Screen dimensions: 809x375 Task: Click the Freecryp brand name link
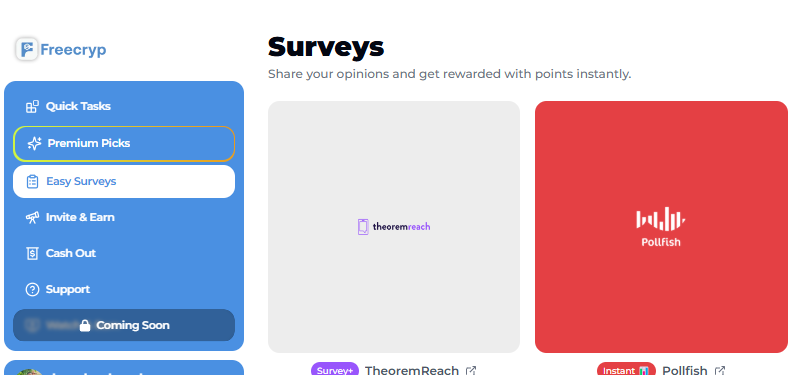click(x=73, y=50)
